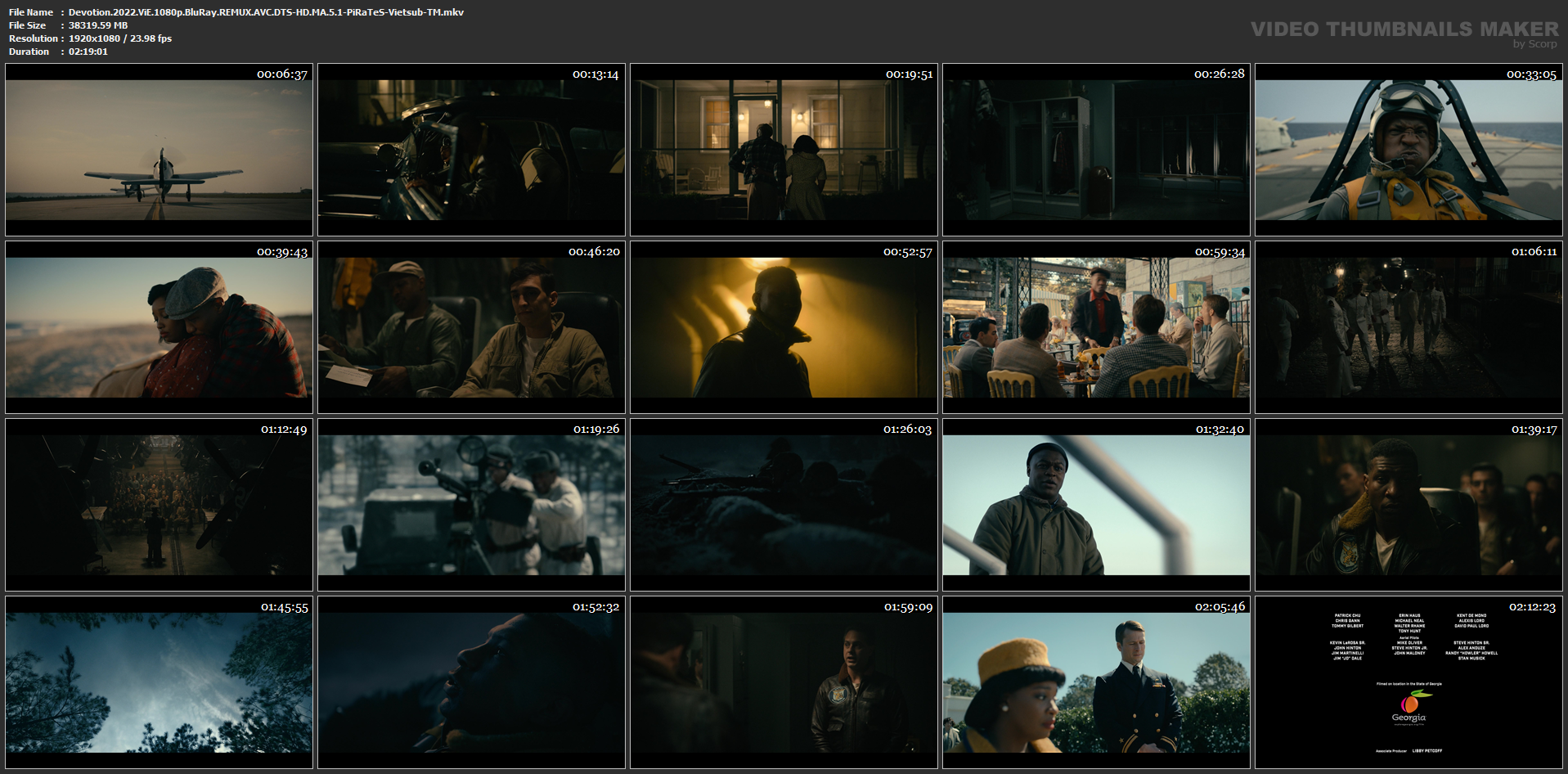Click the 'File Name' label
Image resolution: width=1568 pixels, height=774 pixels.
(x=31, y=12)
